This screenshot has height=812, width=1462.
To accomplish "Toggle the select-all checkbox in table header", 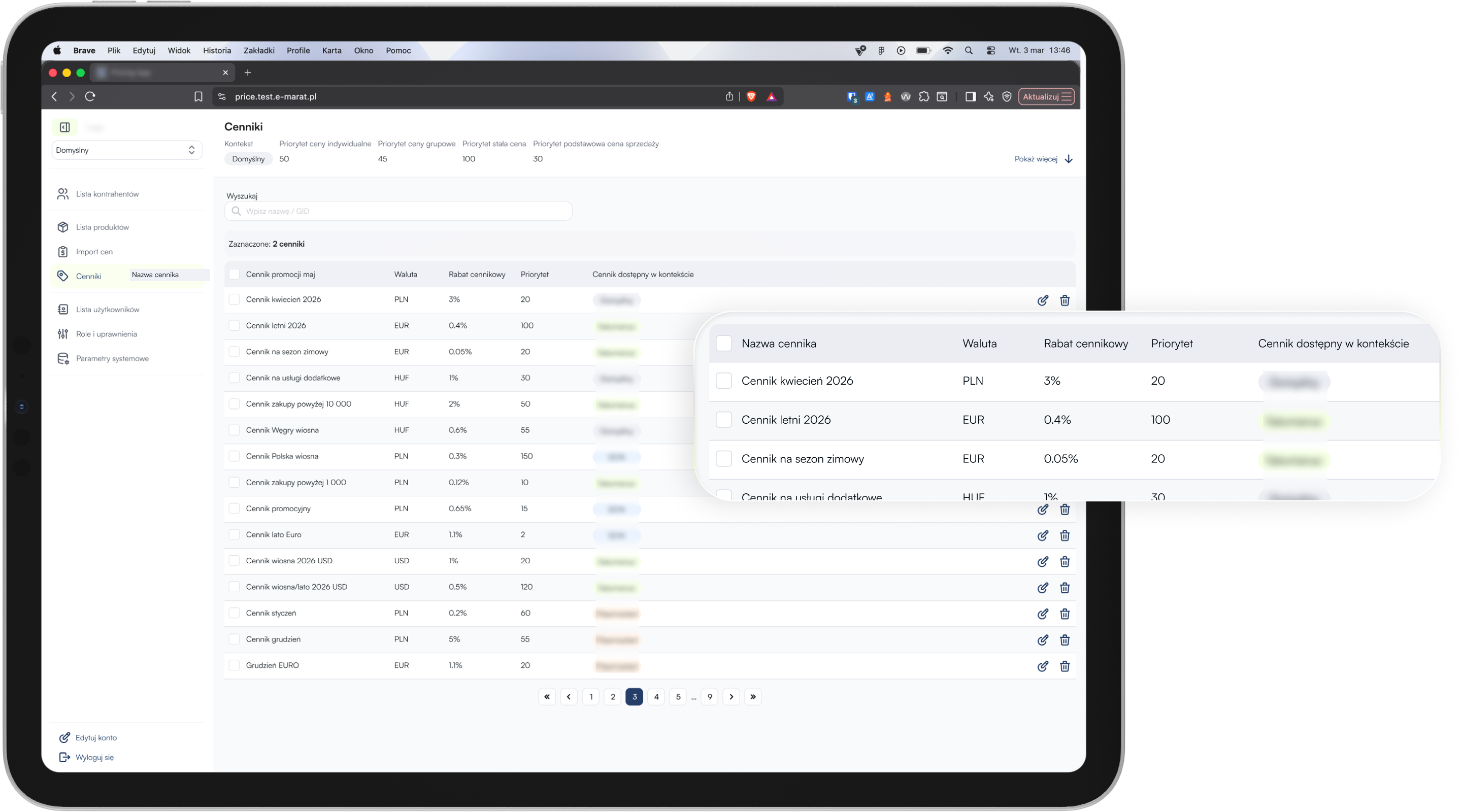I will click(x=234, y=275).
